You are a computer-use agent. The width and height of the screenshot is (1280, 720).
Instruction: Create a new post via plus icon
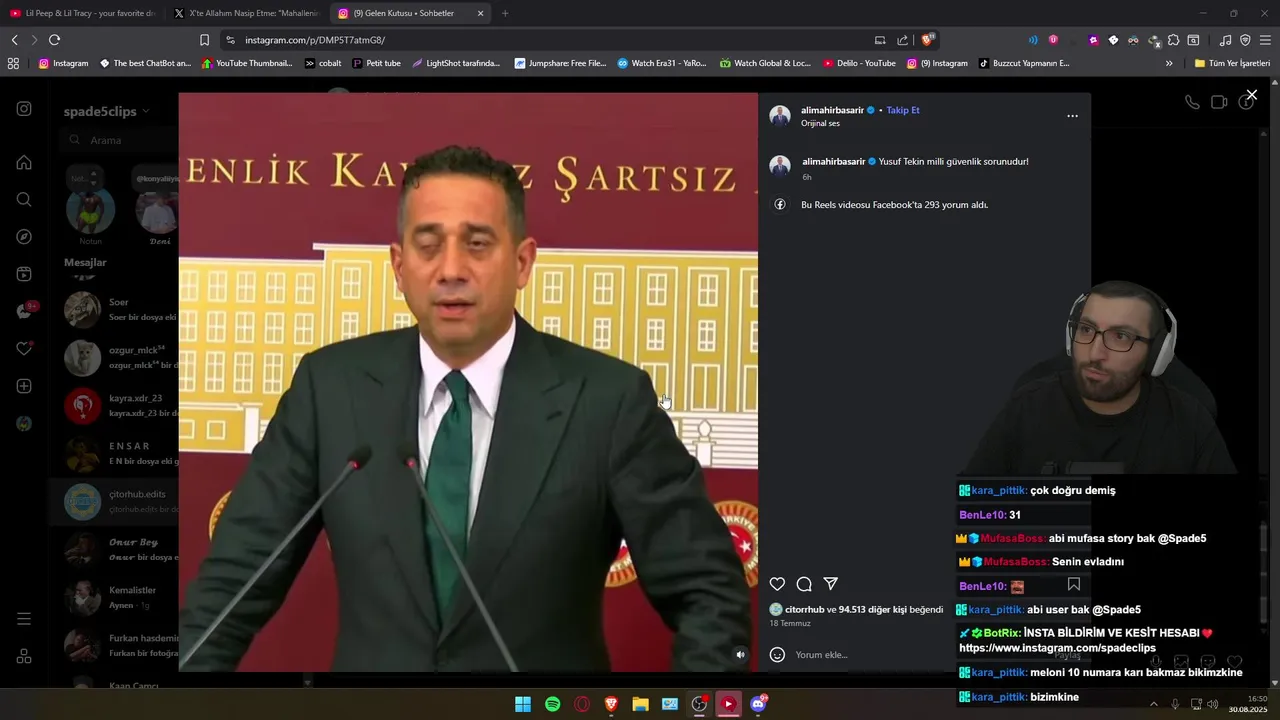(24, 386)
